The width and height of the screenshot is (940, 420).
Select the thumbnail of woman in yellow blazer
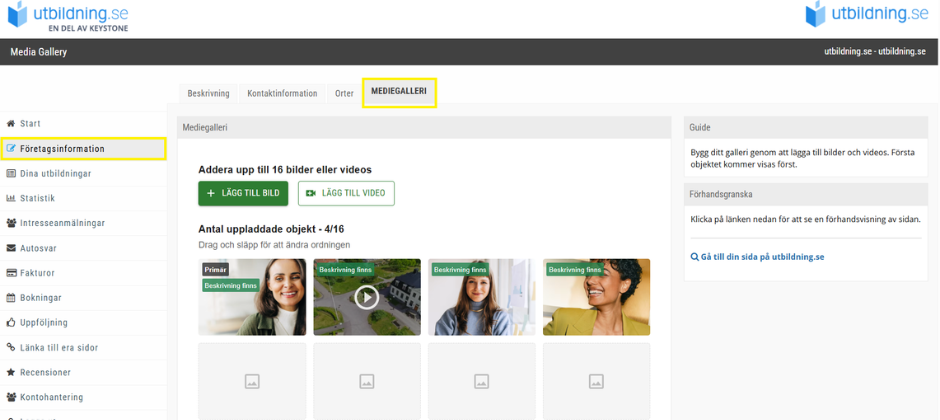(596, 297)
